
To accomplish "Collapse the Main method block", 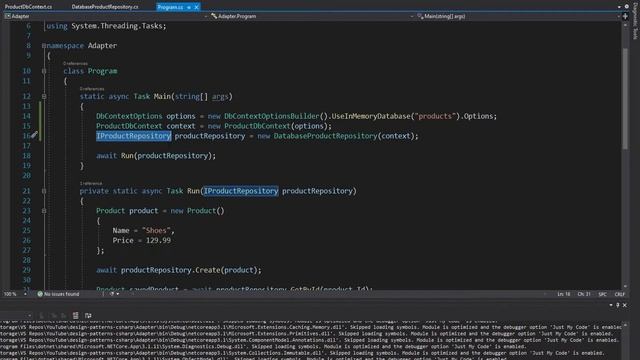I will pos(44,97).
